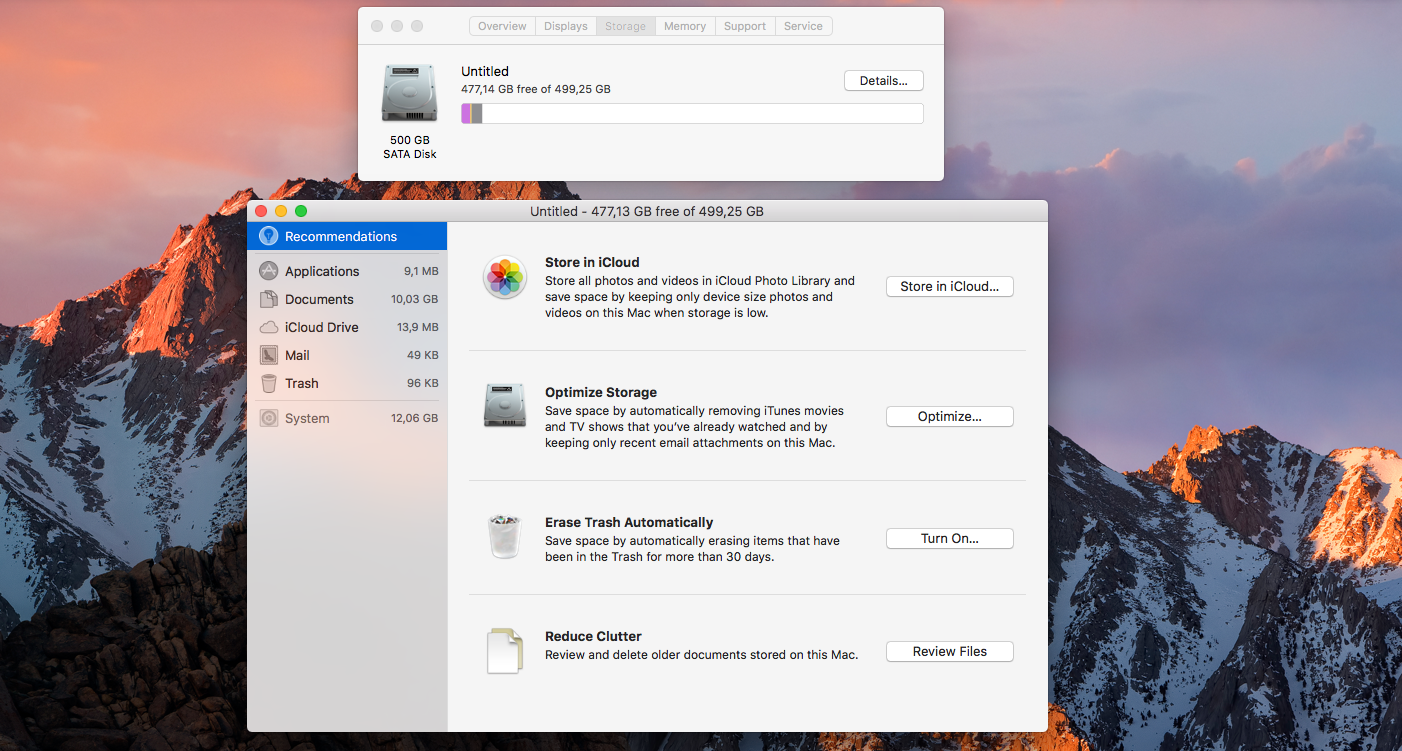Viewport: 1402px width, 751px height.
Task: Click the Mail stamp icon in sidebar
Action: [268, 355]
